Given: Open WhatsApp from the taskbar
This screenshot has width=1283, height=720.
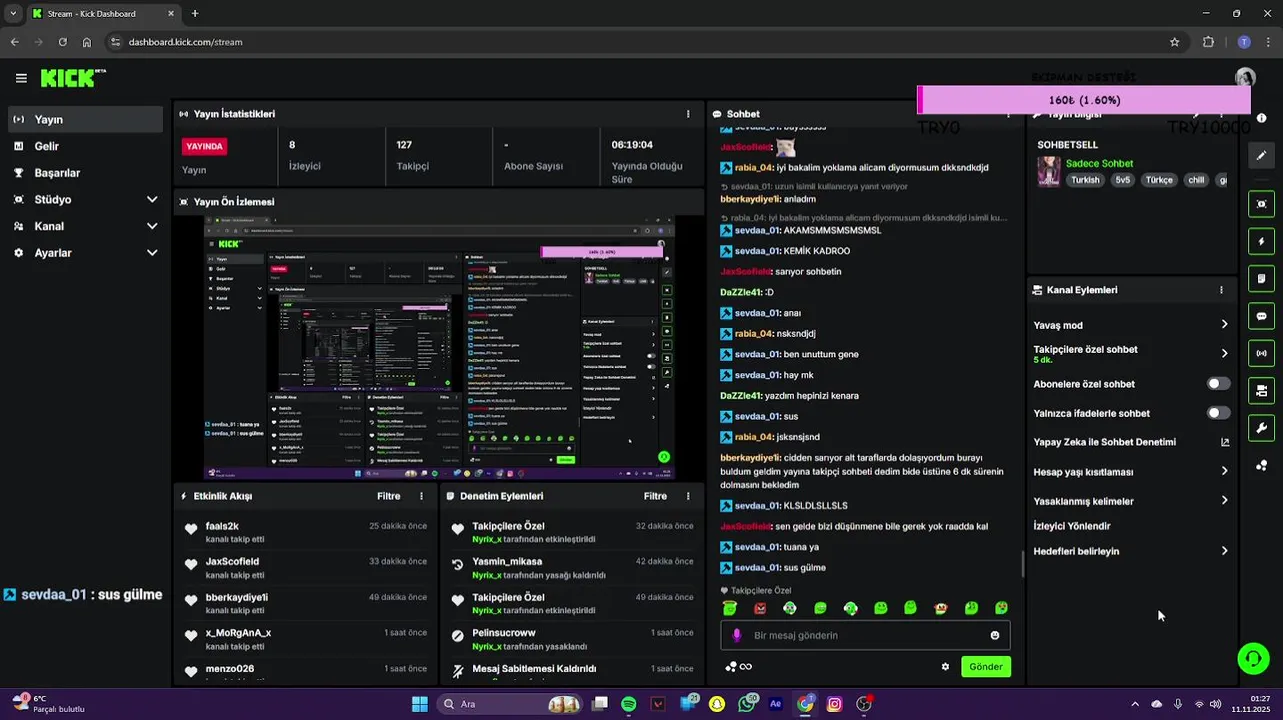Looking at the screenshot, I should [747, 704].
